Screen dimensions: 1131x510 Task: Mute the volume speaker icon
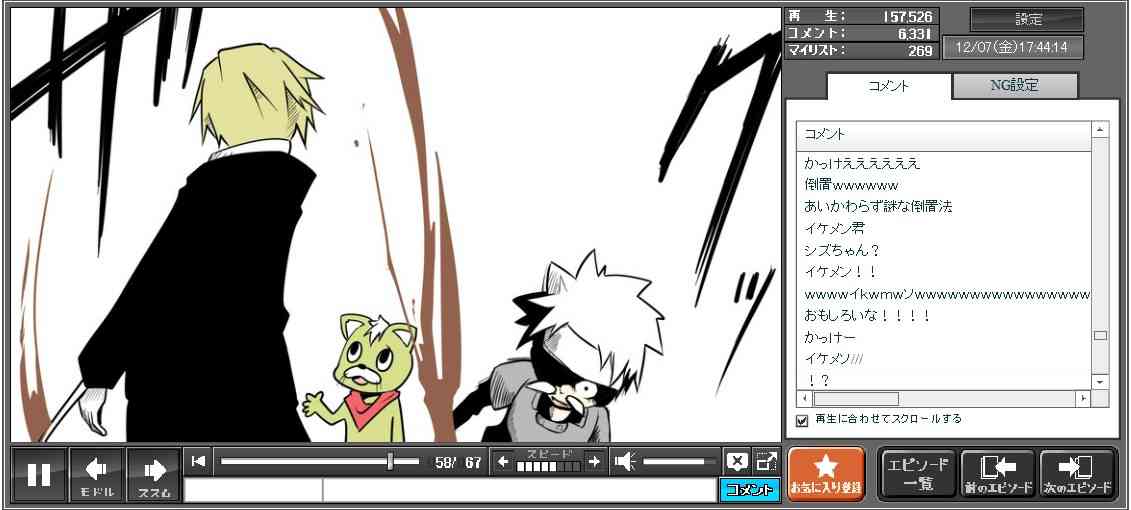pos(625,461)
